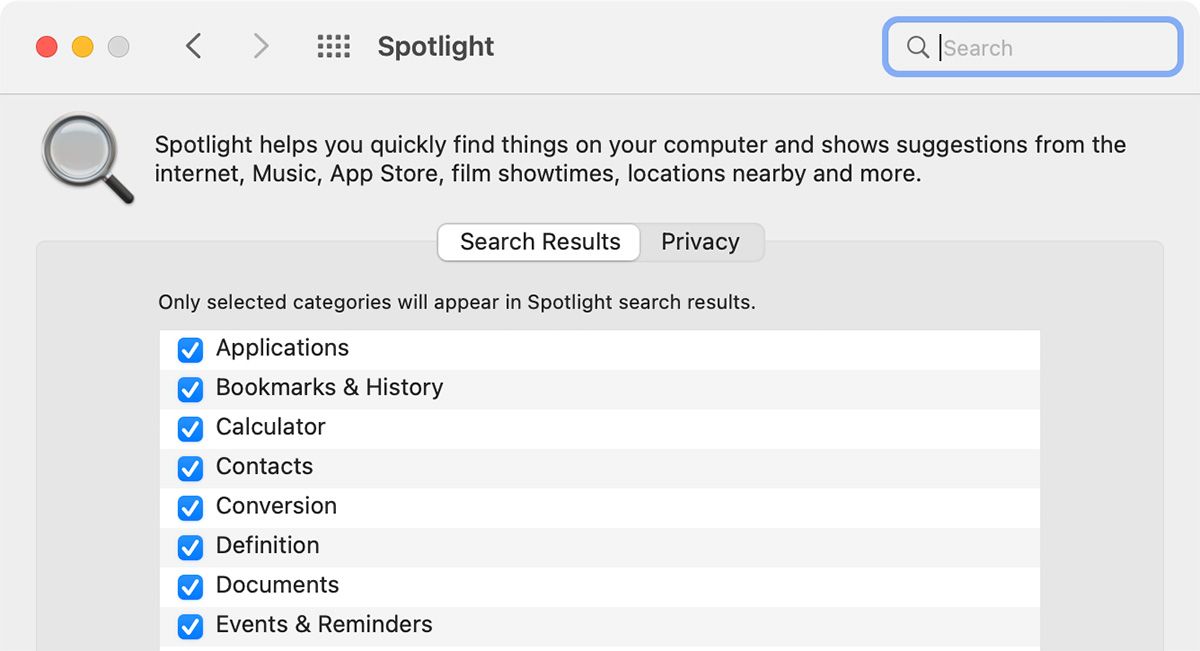Screen dimensions: 1200x651
Task: Click the Show All grid icon
Action: (334, 46)
